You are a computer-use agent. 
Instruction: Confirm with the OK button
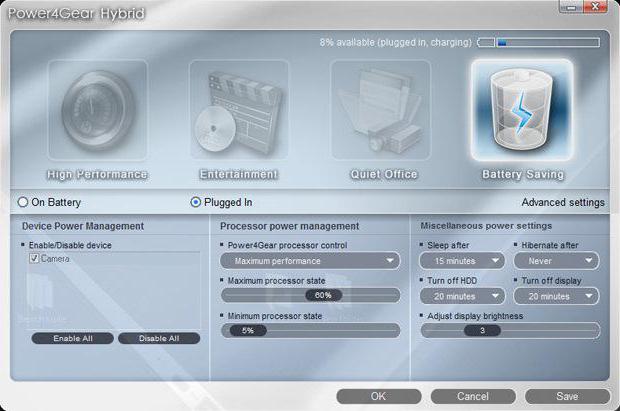[379, 396]
